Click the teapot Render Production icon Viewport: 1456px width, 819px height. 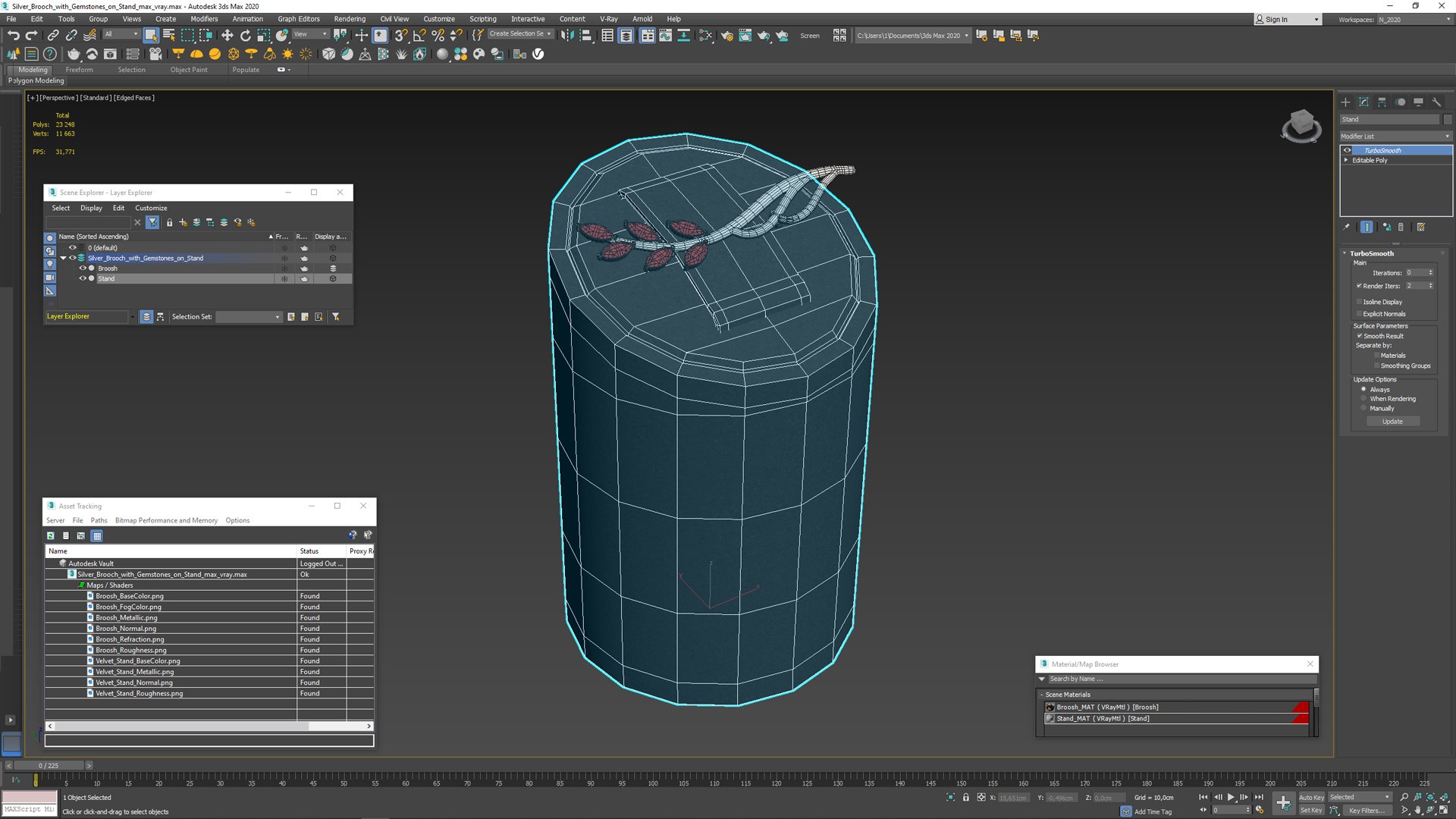coord(764,35)
